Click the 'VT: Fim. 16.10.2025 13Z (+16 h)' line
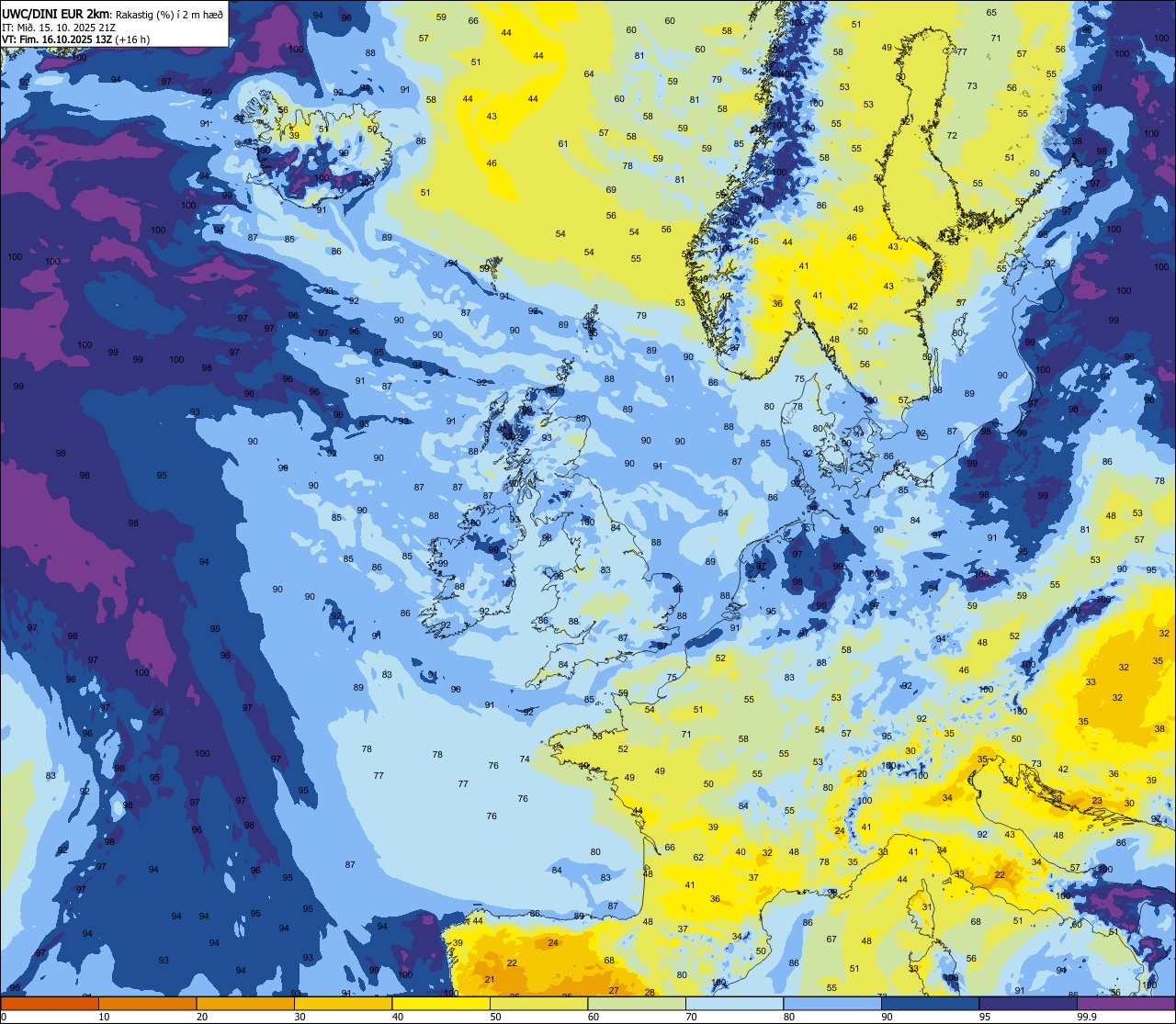The image size is (1176, 1024). tap(75, 39)
